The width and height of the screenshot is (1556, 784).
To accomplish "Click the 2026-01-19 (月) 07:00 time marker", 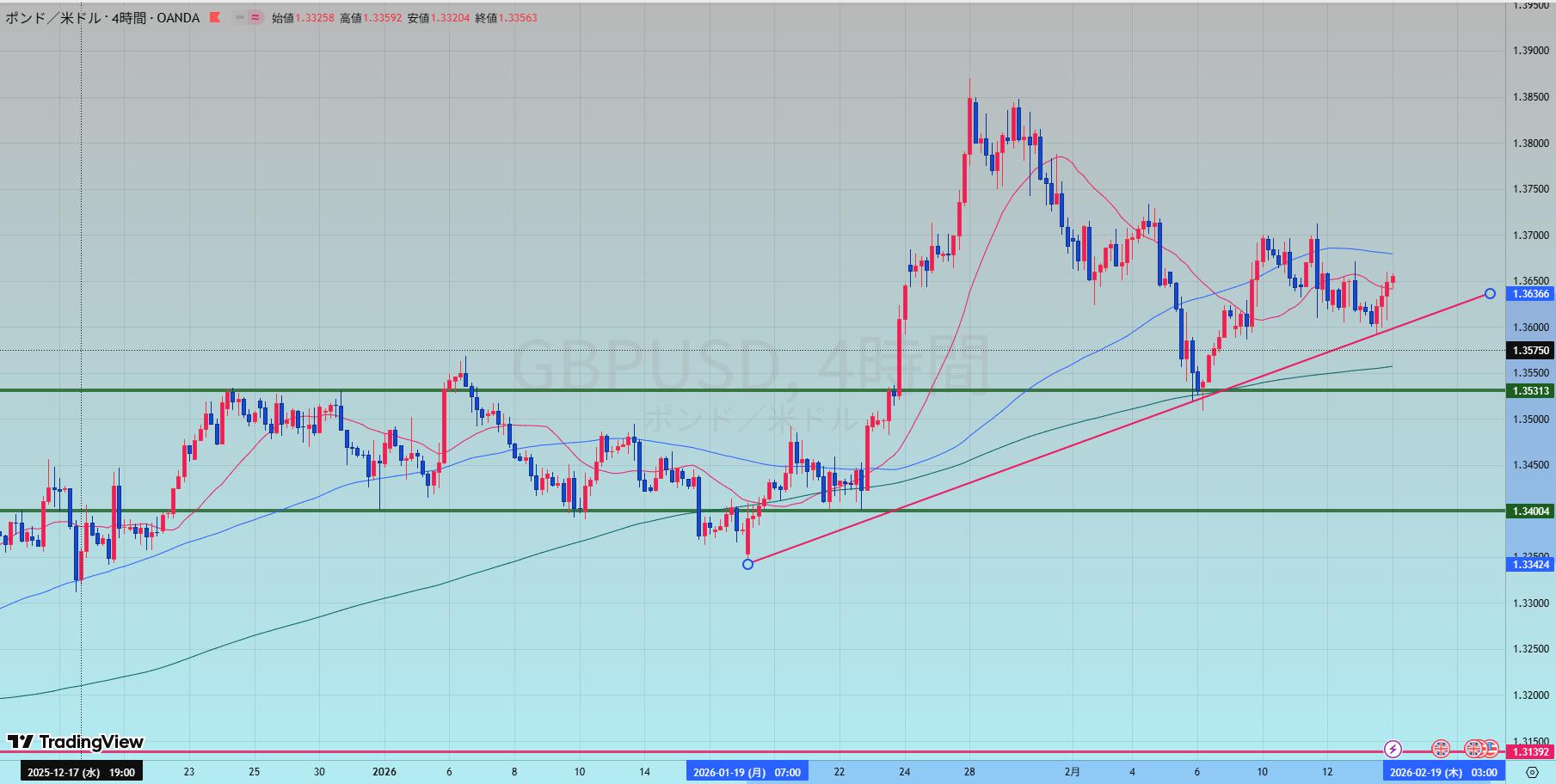I will [x=746, y=772].
